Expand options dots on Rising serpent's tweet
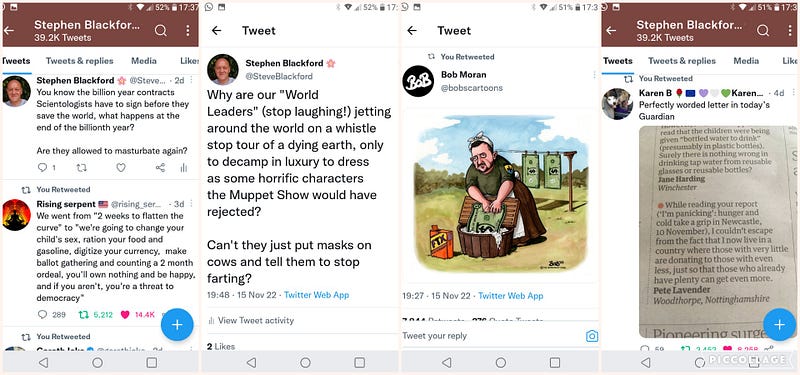Viewport: 800px width, 375px height. [192, 204]
